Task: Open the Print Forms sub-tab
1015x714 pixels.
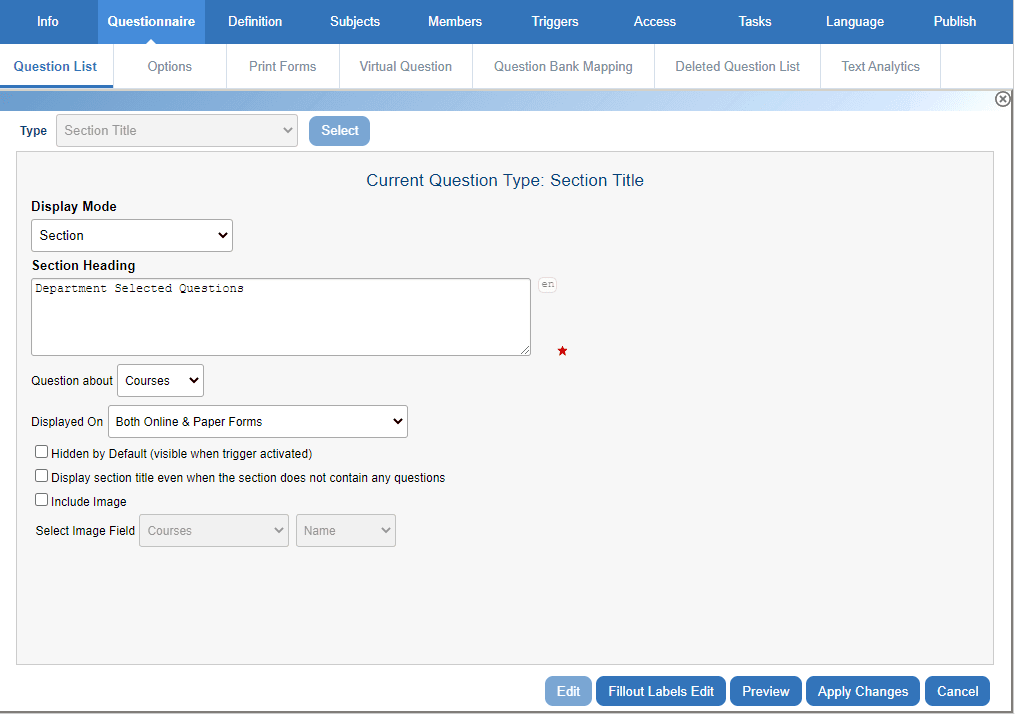Action: 283,66
